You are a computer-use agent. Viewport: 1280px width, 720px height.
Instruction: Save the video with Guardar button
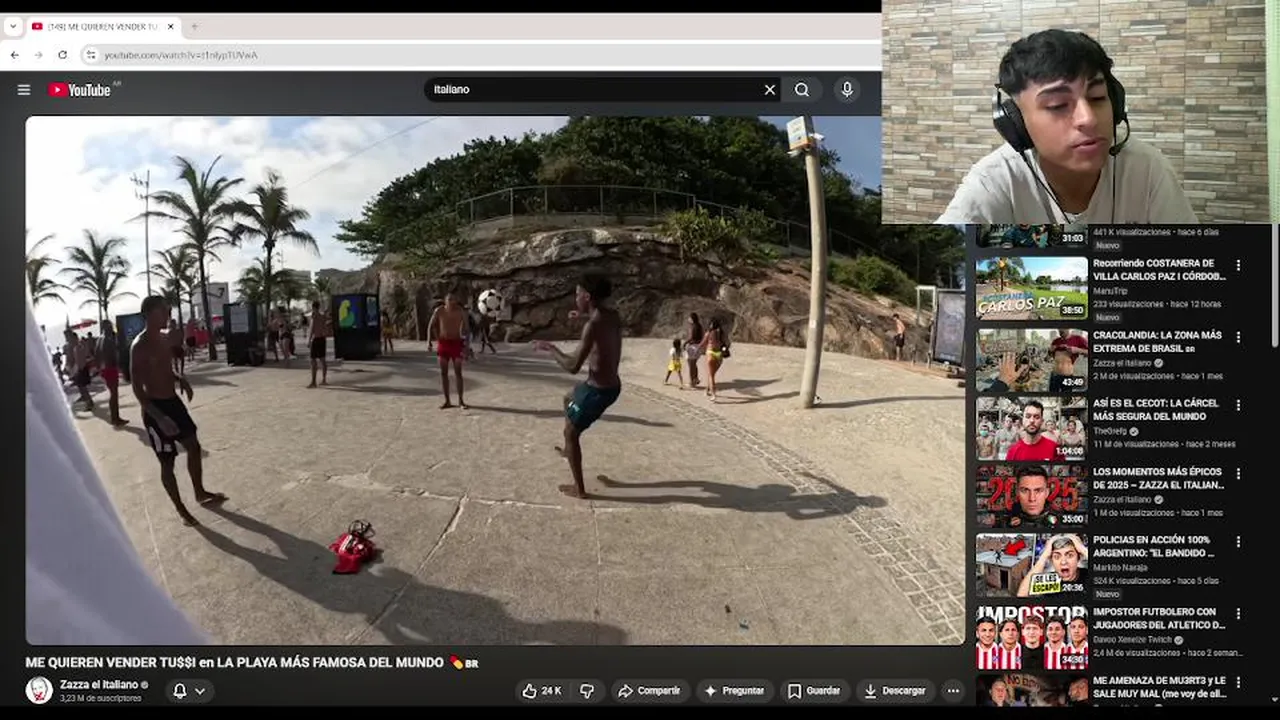tap(814, 691)
